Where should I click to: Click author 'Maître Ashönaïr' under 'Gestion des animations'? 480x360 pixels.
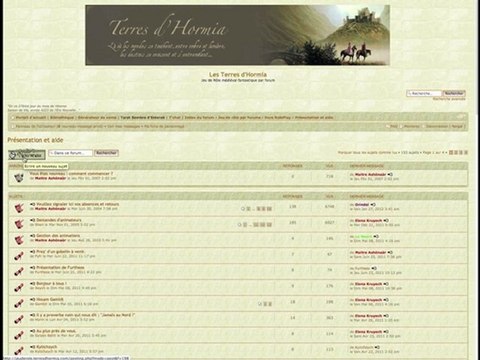[x=50, y=240]
